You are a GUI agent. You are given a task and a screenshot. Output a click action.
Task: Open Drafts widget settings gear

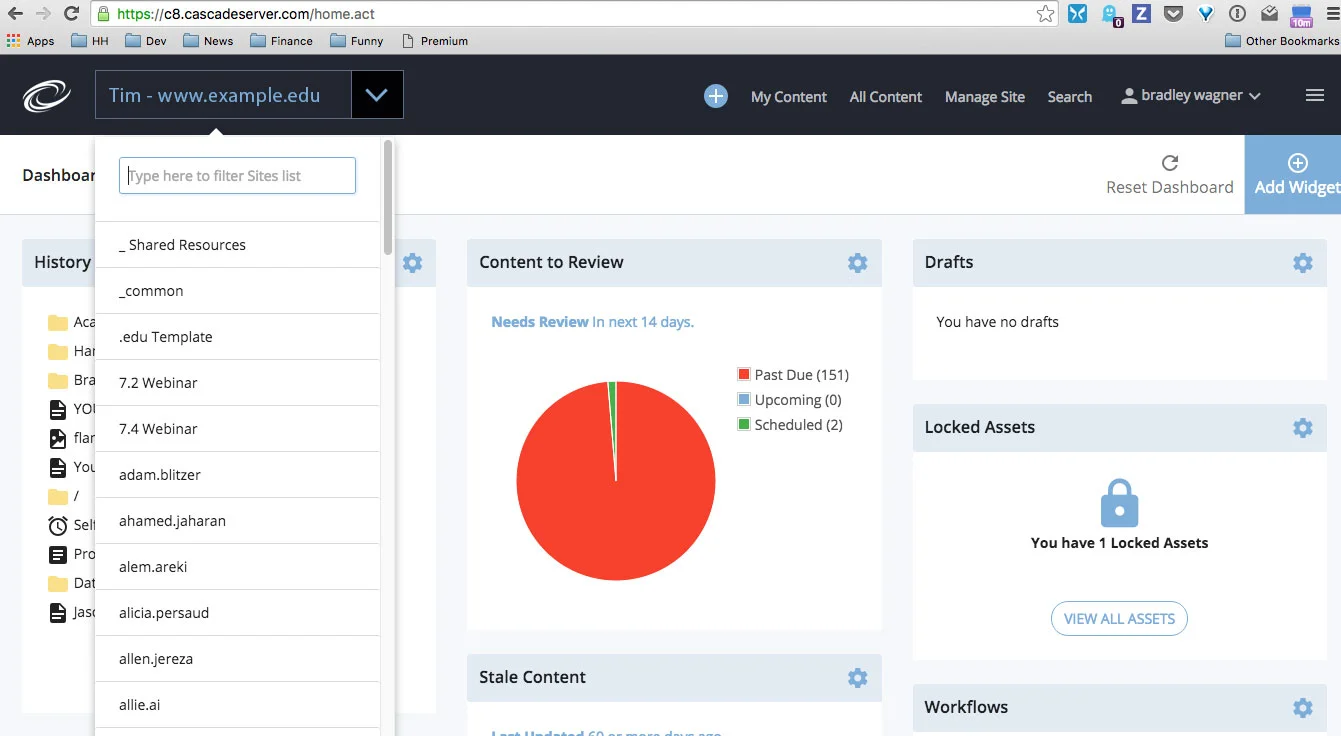coord(1303,263)
